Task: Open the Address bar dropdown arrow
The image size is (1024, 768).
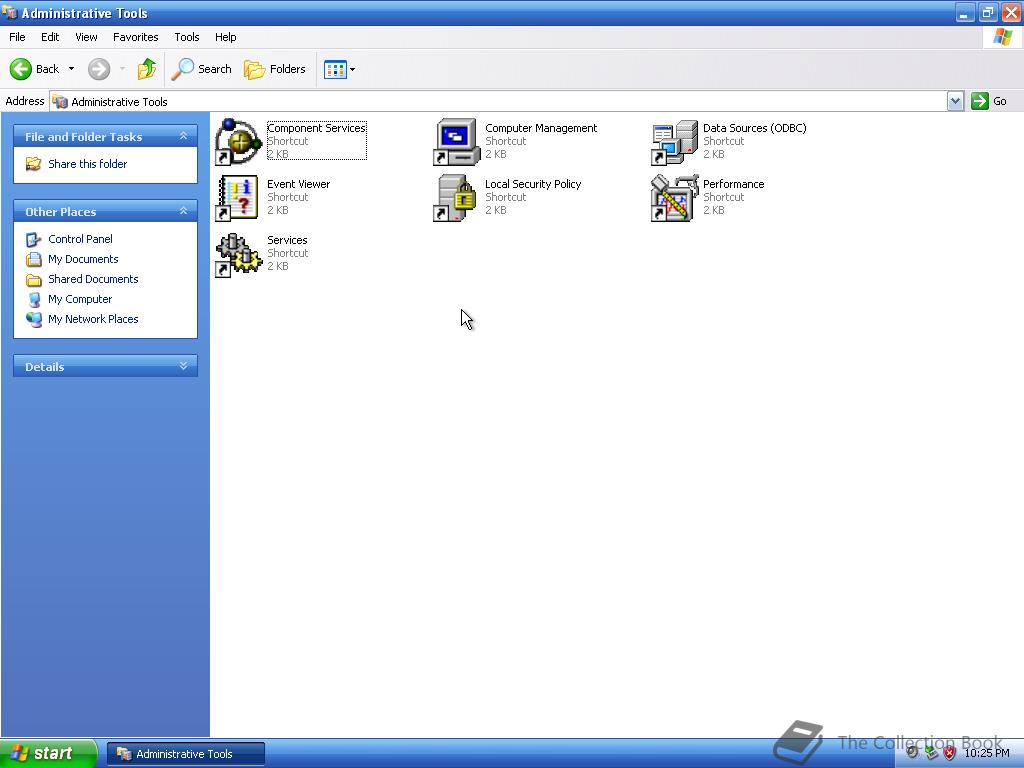Action: [x=955, y=101]
